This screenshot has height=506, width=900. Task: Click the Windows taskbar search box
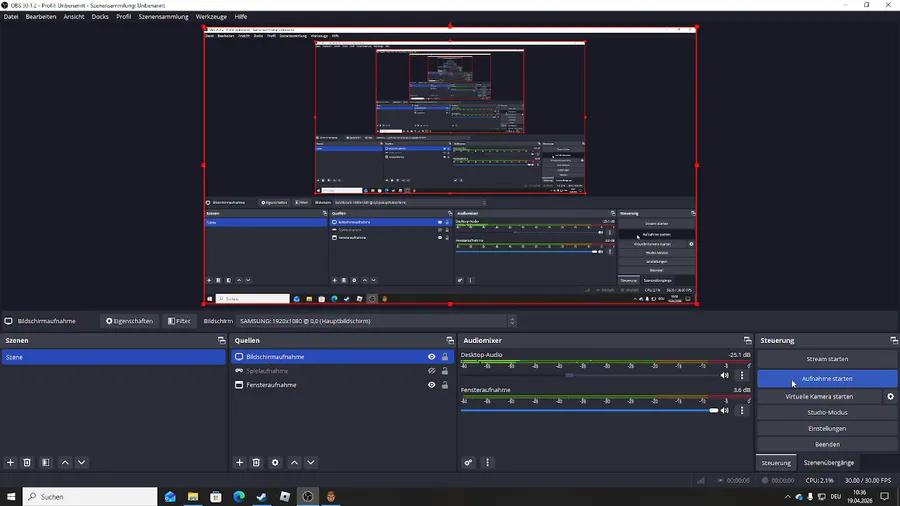click(x=90, y=497)
